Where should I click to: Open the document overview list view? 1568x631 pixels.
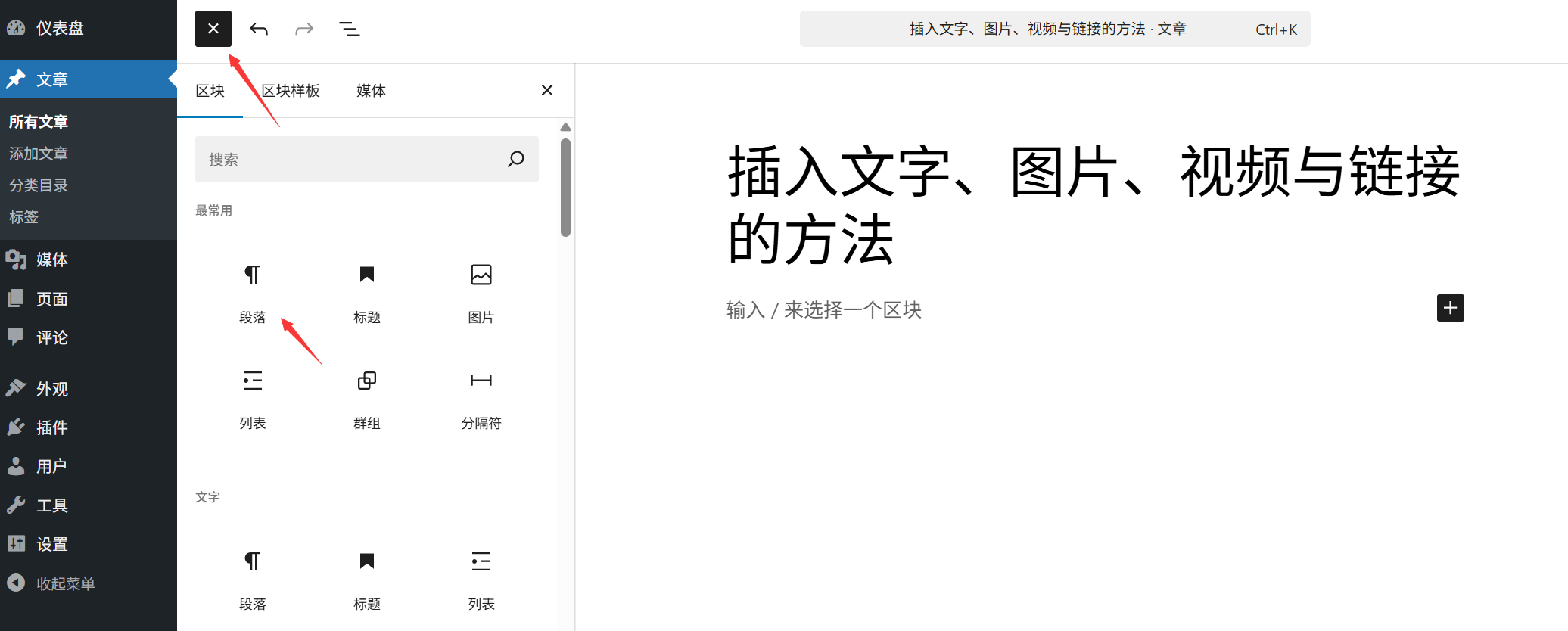[x=349, y=29]
